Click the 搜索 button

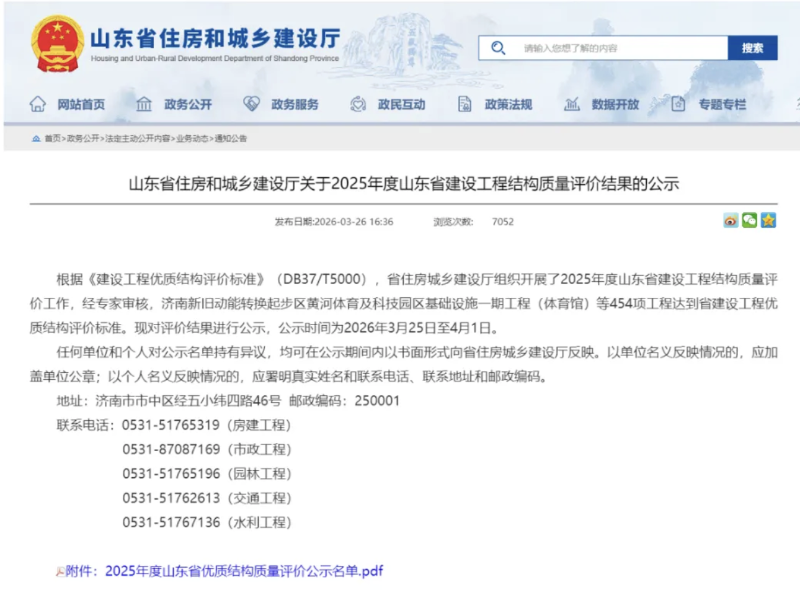pyautogui.click(x=753, y=48)
